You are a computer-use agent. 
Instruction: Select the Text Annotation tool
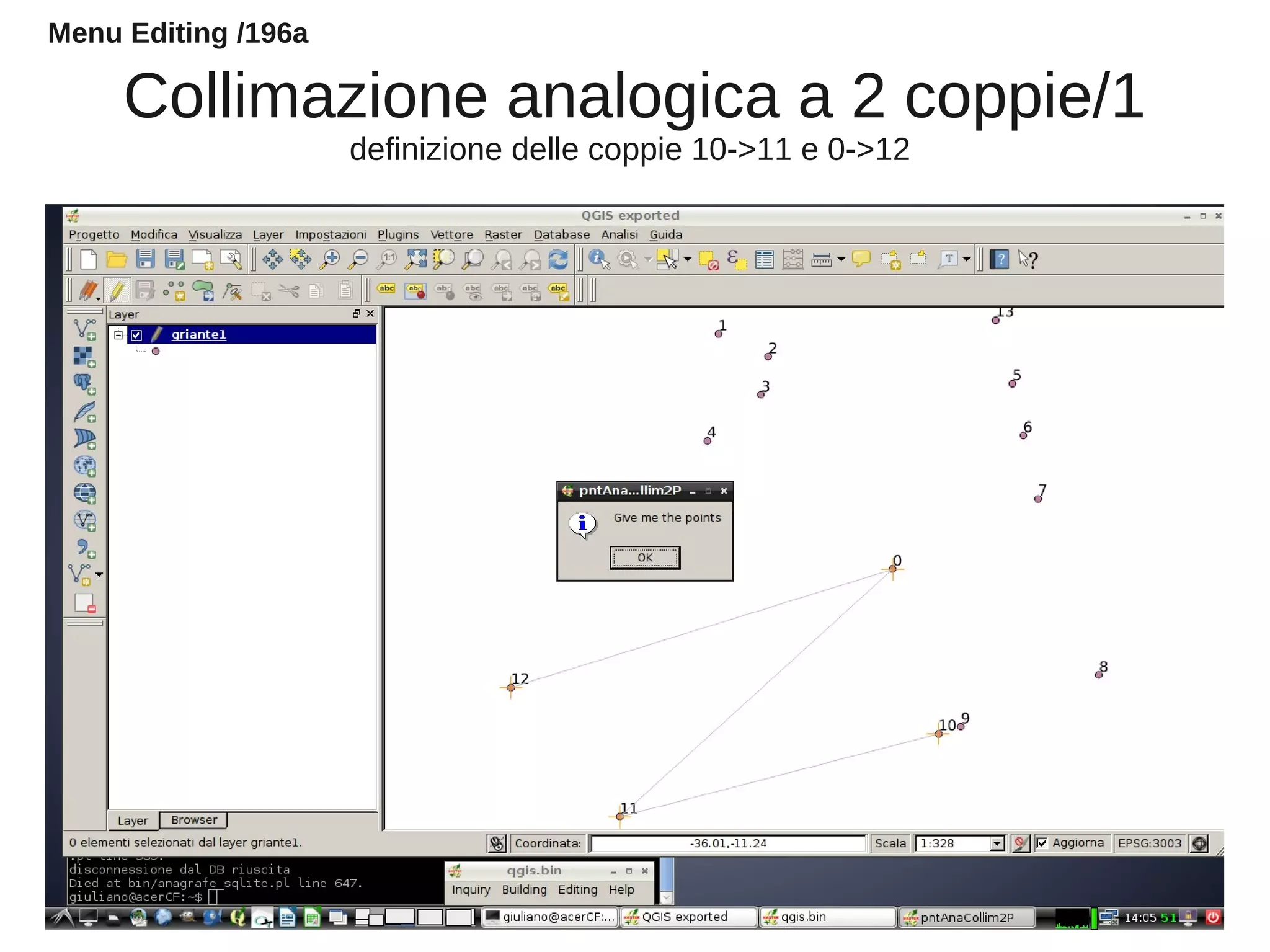[x=948, y=259]
